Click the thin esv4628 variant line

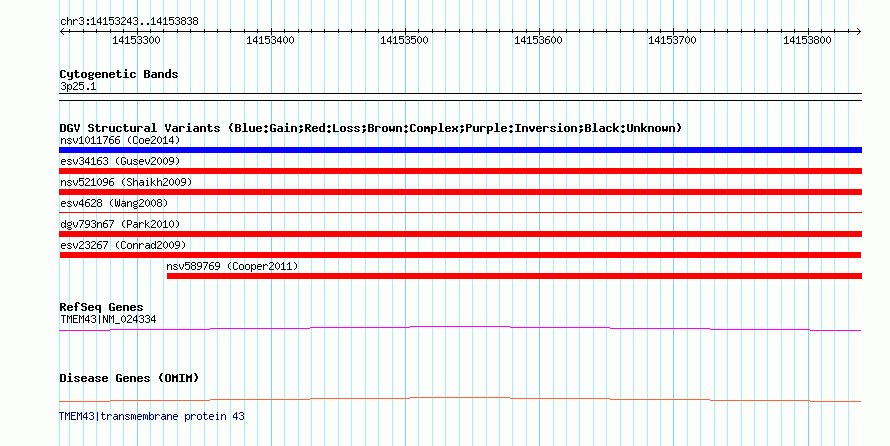click(x=460, y=213)
